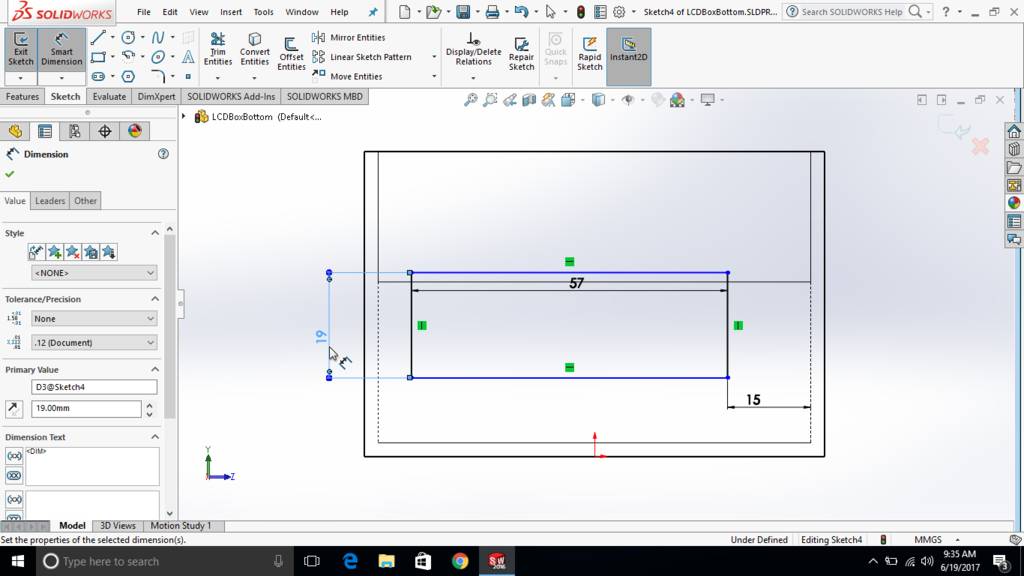The width and height of the screenshot is (1024, 576).
Task: Click the Dimension Text box with DIM
Action: [92, 466]
